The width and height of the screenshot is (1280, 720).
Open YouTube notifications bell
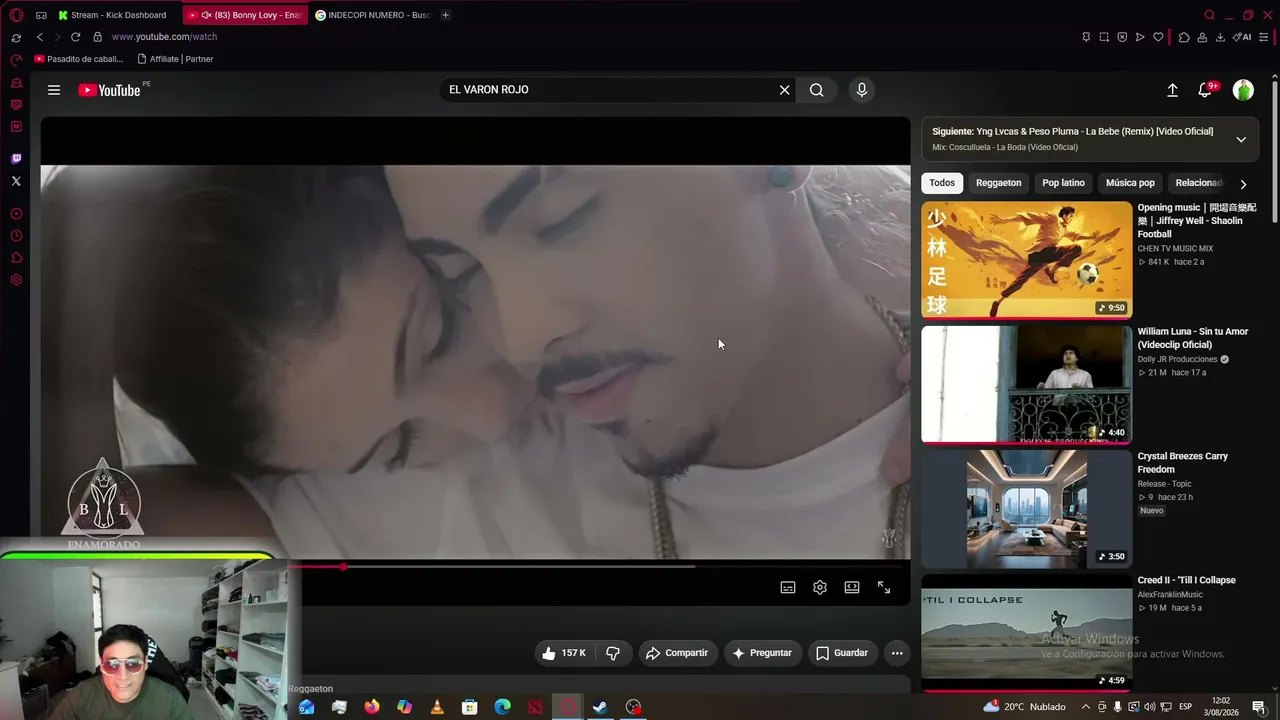point(1205,90)
